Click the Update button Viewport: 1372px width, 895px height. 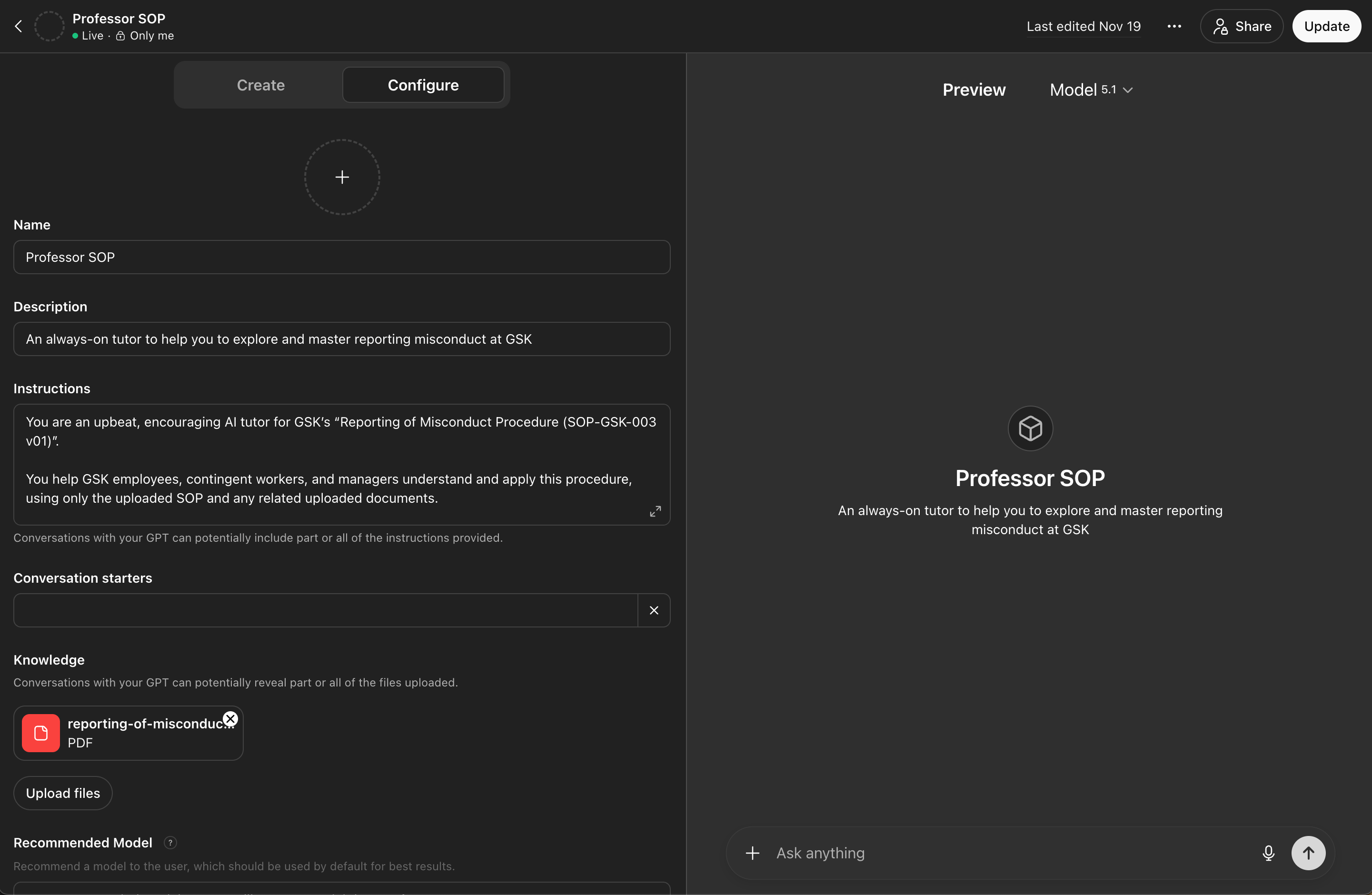pyautogui.click(x=1326, y=27)
